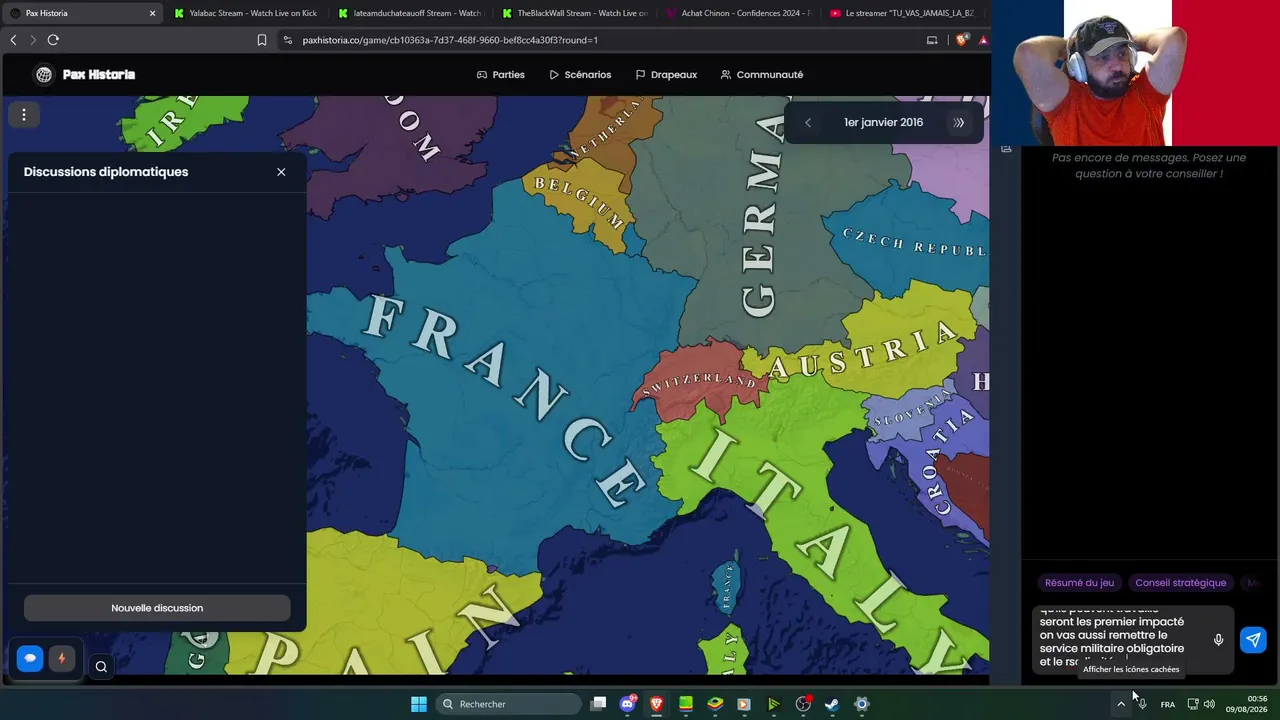1280x720 pixels.
Task: Select the blue chat bubble diplomacy icon
Action: click(30, 658)
